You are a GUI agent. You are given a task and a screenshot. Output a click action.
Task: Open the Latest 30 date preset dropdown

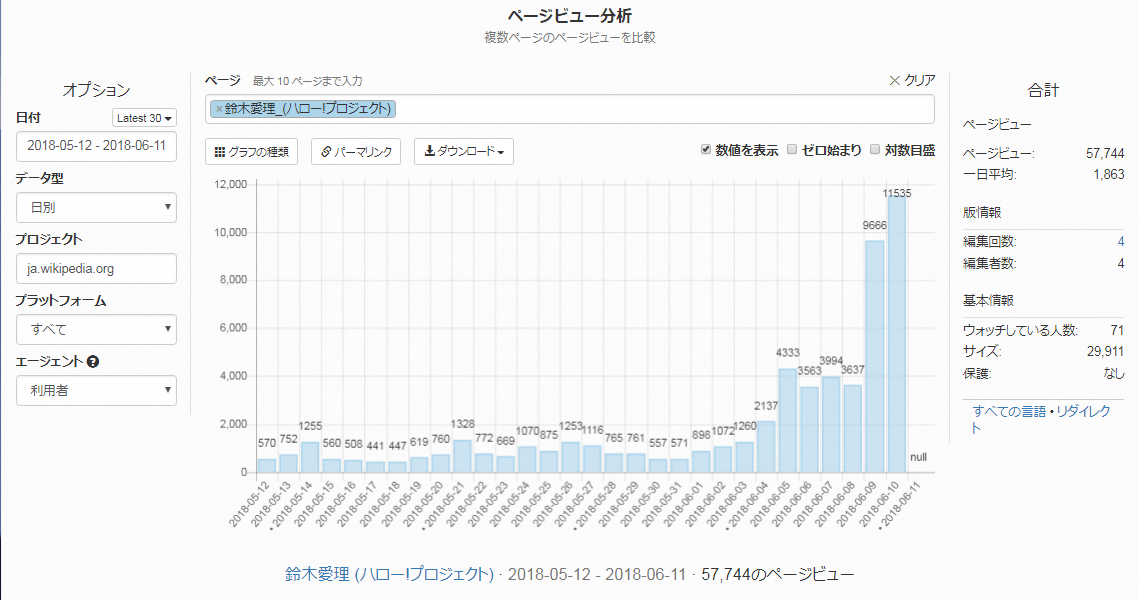tap(144, 118)
